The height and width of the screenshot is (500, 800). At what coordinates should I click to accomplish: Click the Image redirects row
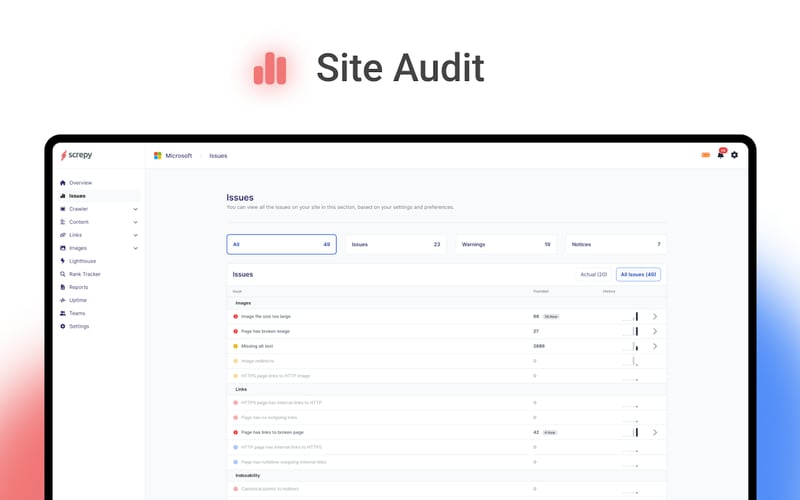click(447, 361)
